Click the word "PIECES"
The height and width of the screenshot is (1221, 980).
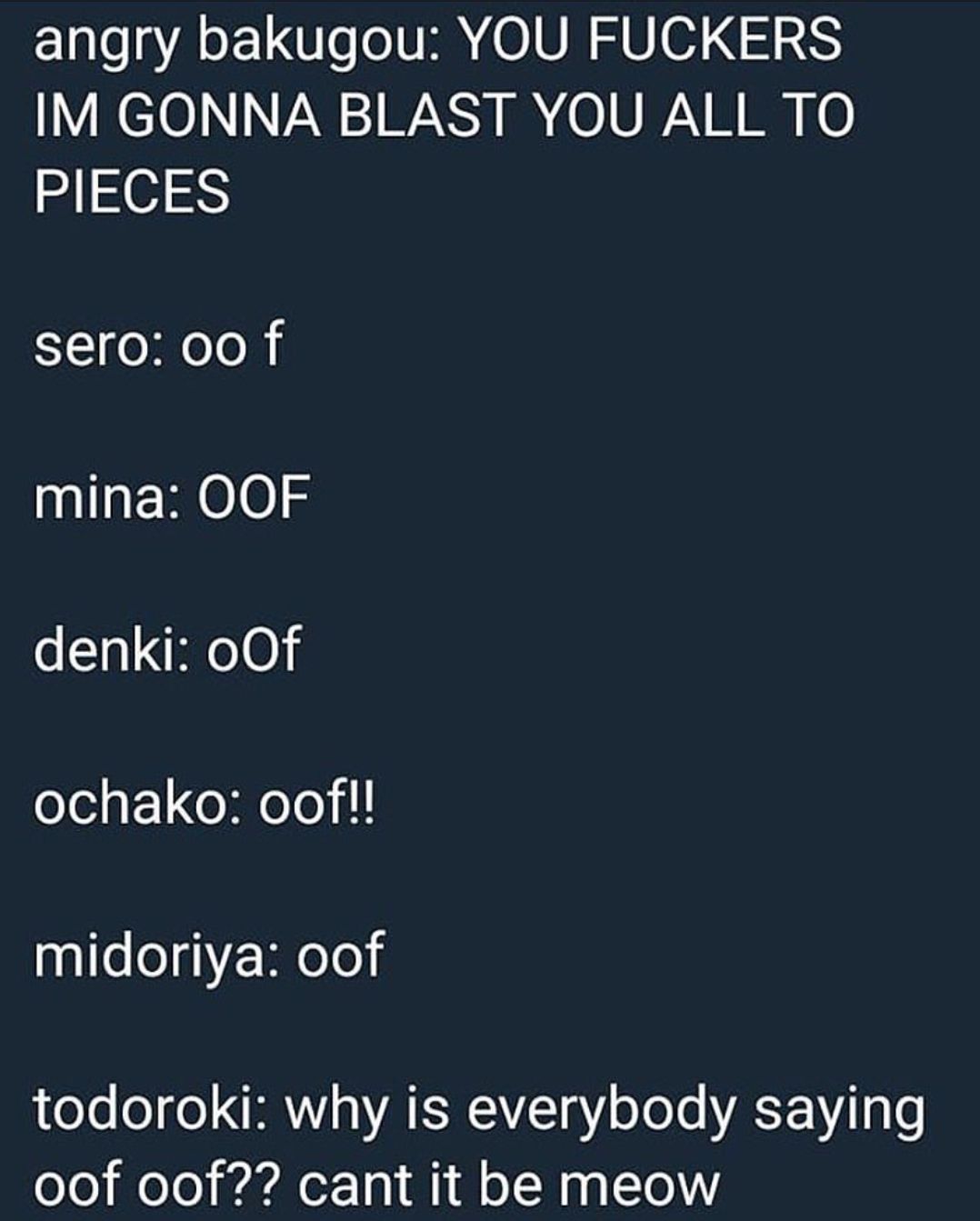pos(132,192)
